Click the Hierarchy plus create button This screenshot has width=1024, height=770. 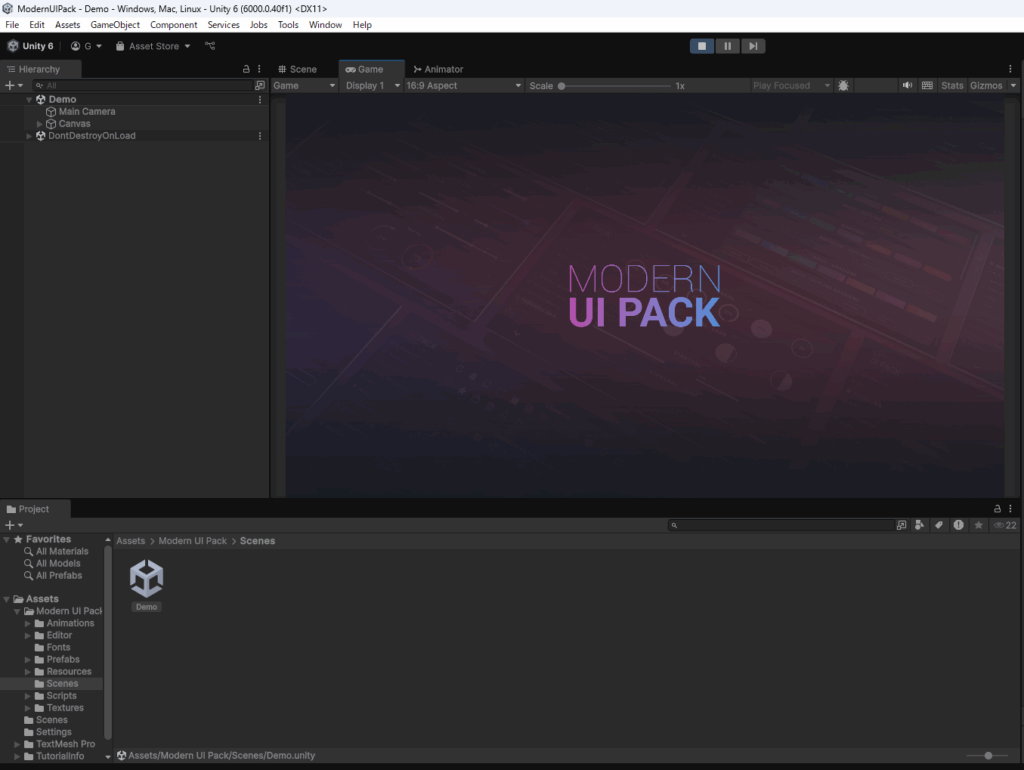14,86
